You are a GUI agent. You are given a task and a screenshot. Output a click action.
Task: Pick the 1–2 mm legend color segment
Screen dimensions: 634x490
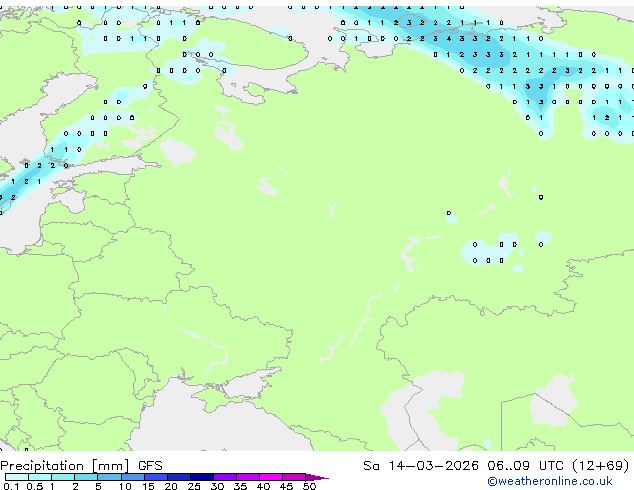(x=63, y=477)
